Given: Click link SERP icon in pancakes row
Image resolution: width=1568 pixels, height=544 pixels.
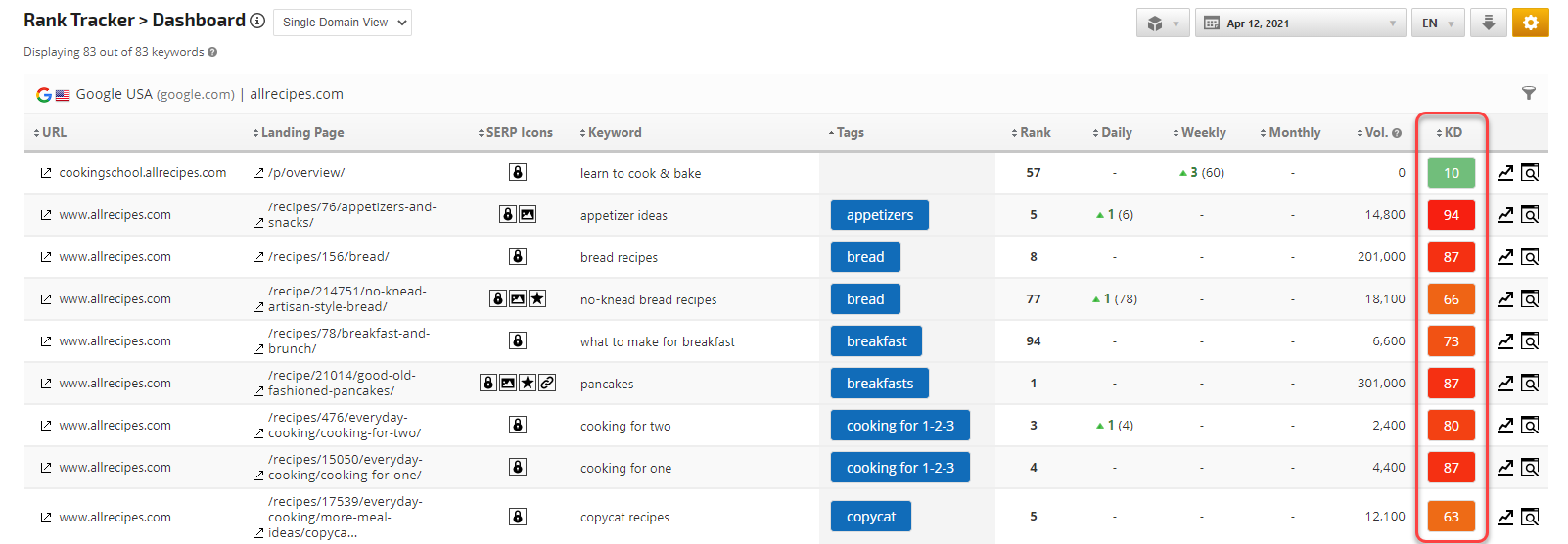Looking at the screenshot, I should pos(547,383).
